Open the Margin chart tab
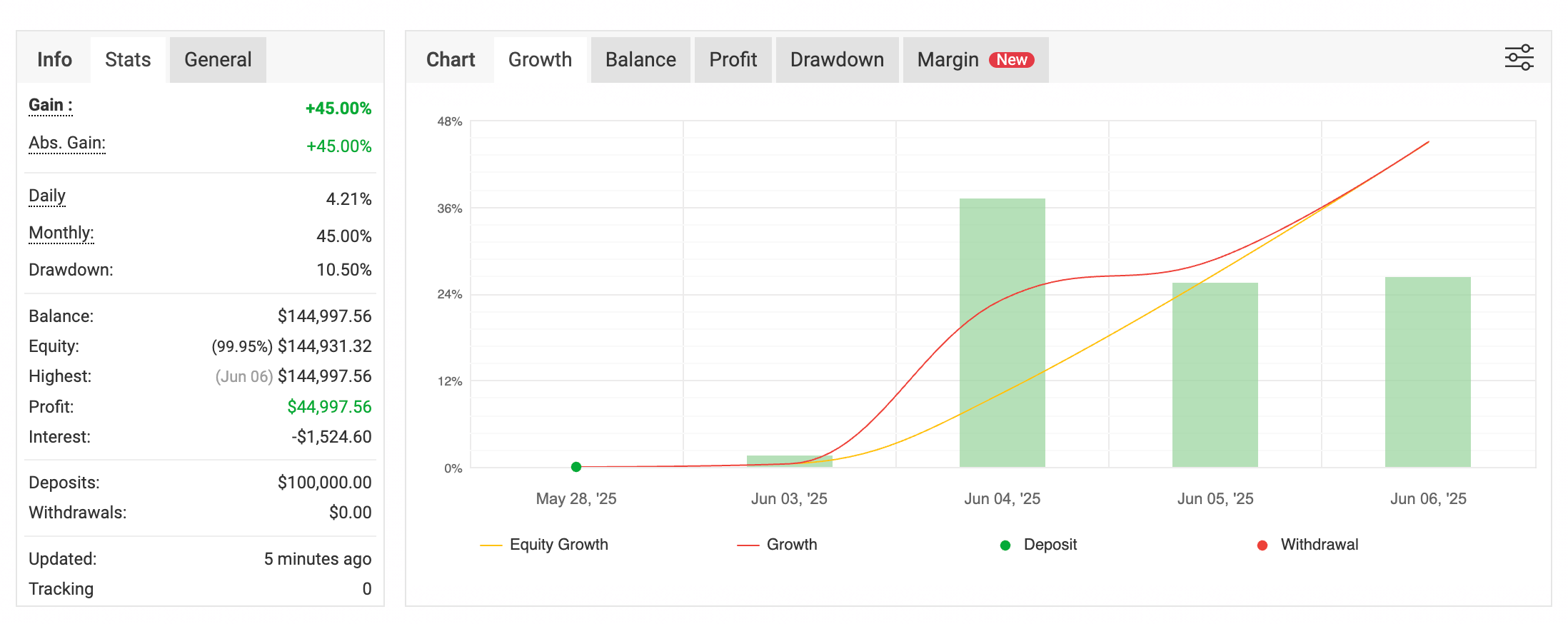The image size is (1568, 624). click(x=948, y=60)
